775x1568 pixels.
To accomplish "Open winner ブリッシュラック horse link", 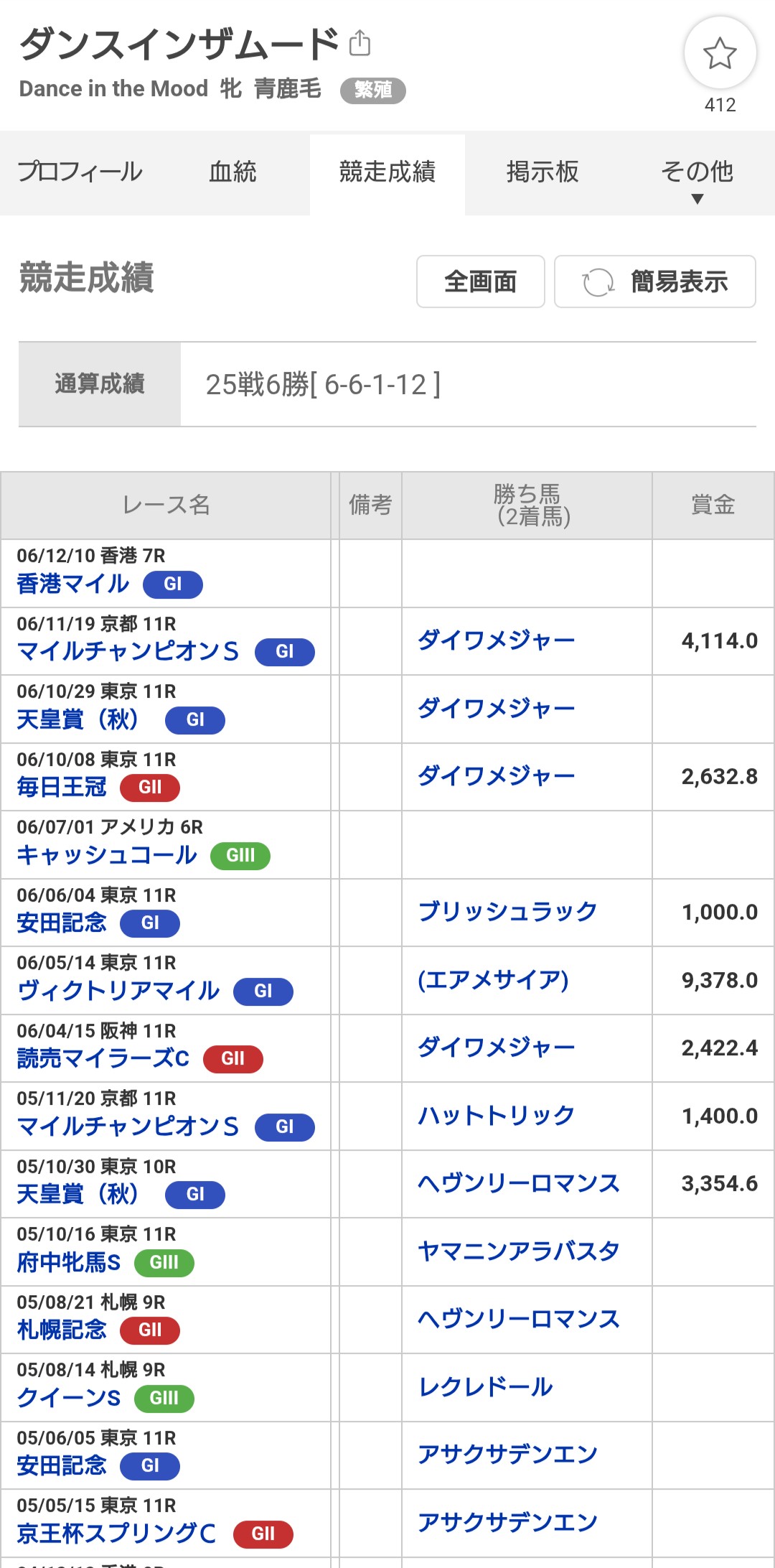I will (507, 912).
